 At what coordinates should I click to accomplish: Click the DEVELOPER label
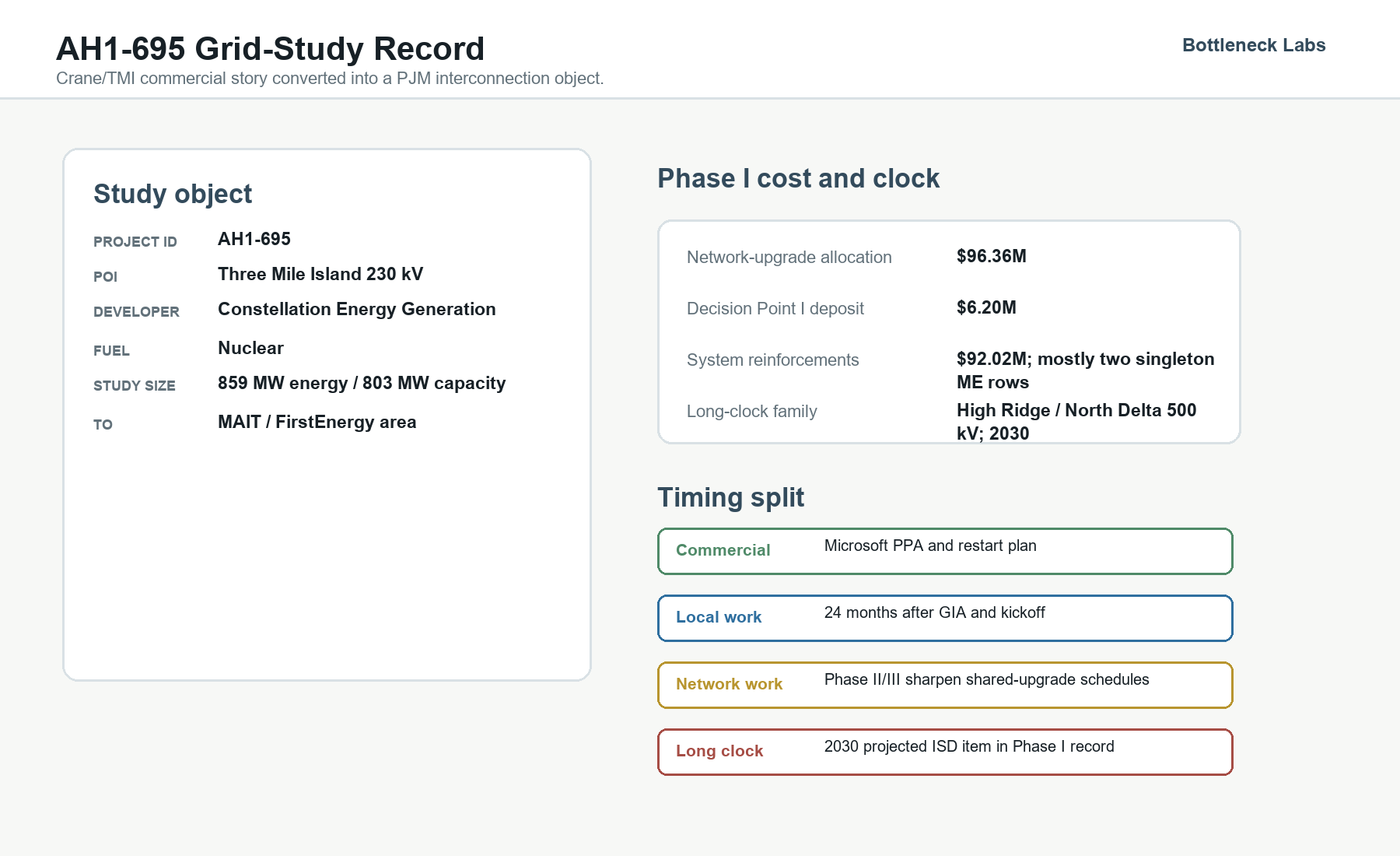click(x=136, y=312)
